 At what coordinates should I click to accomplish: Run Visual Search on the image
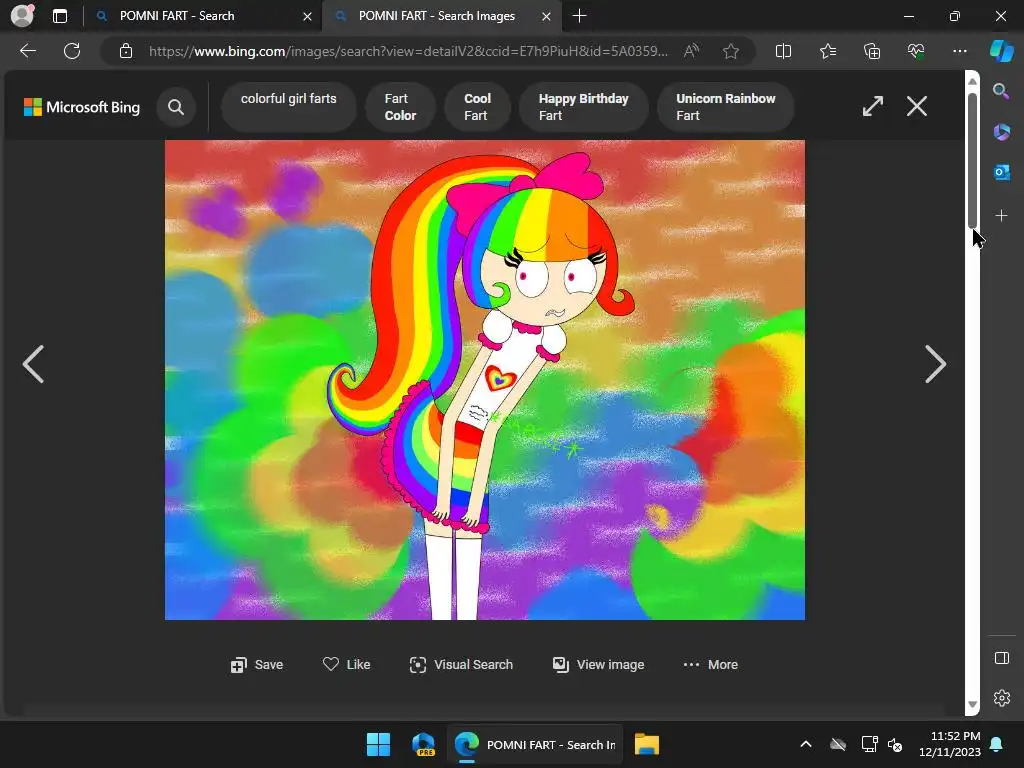(x=461, y=665)
